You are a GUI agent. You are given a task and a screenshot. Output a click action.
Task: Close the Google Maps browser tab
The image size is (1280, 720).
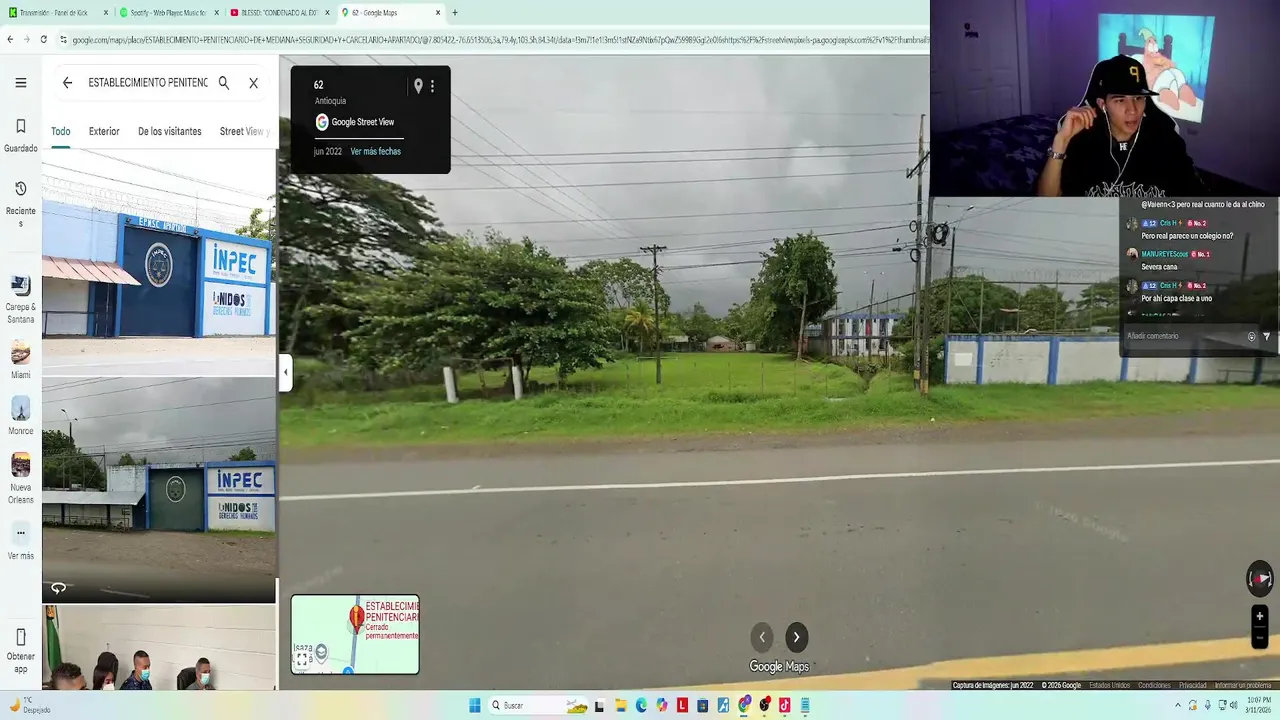click(x=438, y=13)
